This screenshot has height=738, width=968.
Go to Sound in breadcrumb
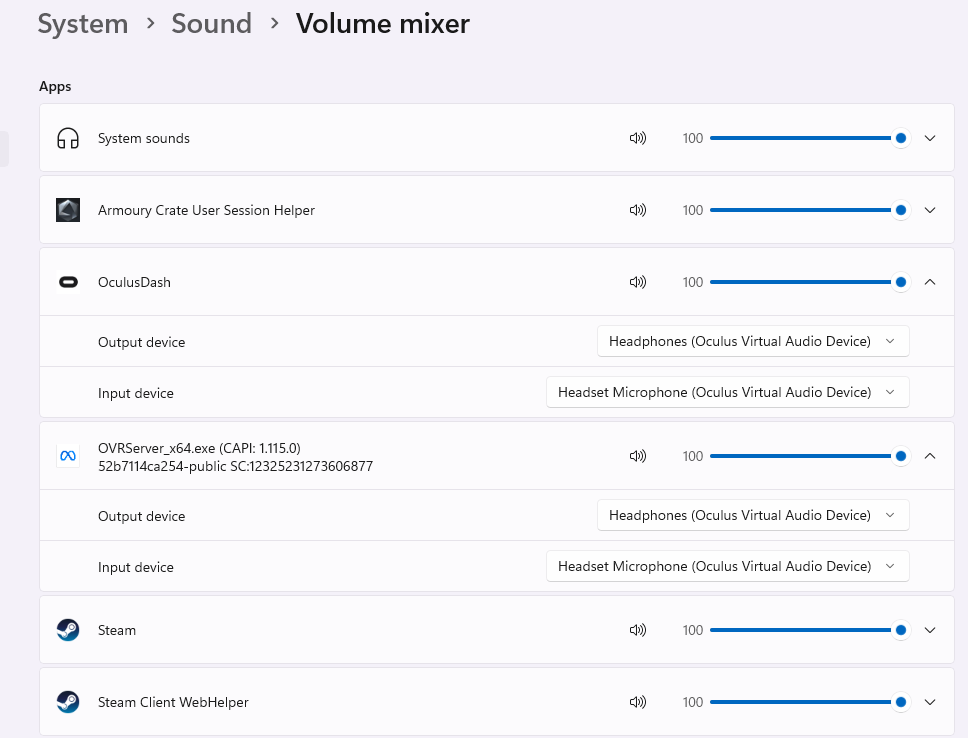[212, 24]
